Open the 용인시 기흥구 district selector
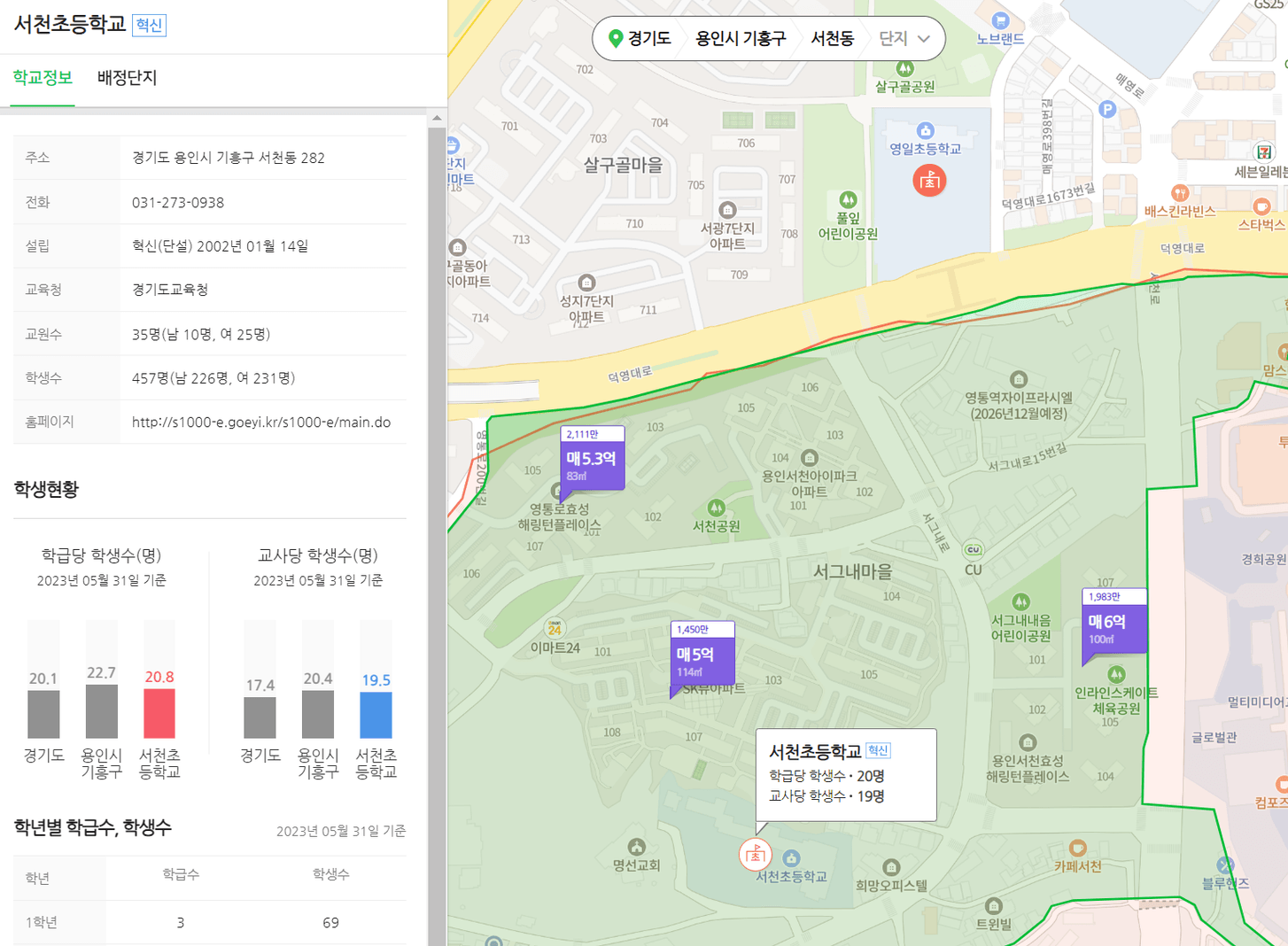The image size is (1288, 946). [x=741, y=39]
